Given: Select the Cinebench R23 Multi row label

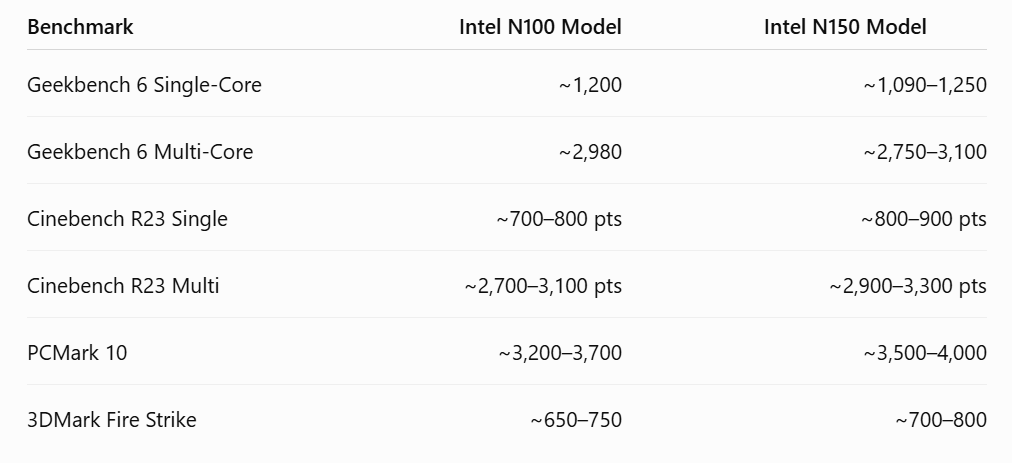Looking at the screenshot, I should pos(123,286).
